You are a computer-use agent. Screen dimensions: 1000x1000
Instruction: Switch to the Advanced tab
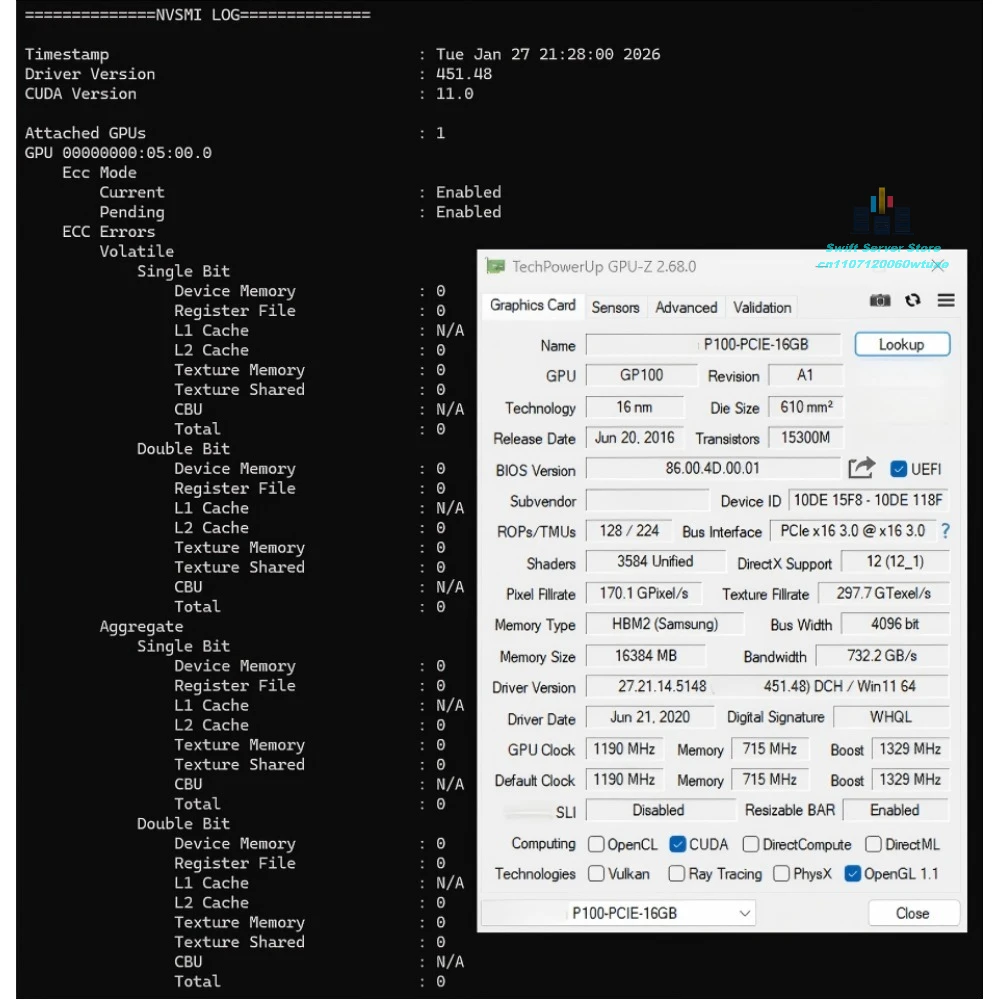686,307
